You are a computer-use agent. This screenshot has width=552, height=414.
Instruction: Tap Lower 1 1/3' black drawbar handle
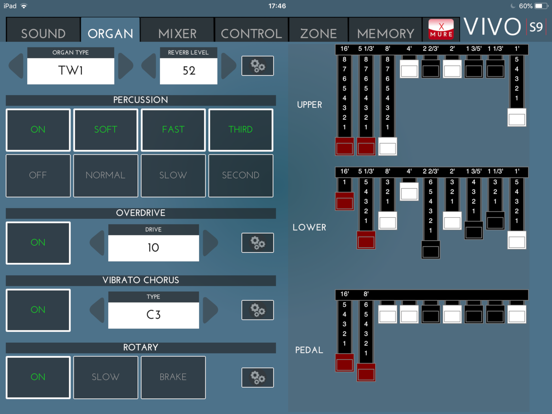tap(495, 220)
